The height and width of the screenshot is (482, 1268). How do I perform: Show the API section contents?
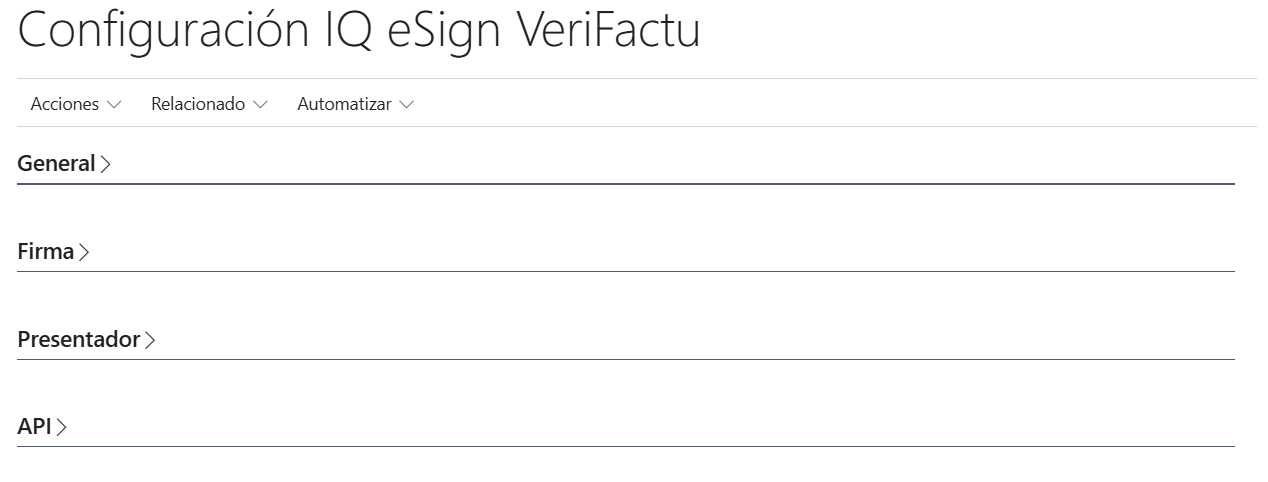click(x=34, y=426)
